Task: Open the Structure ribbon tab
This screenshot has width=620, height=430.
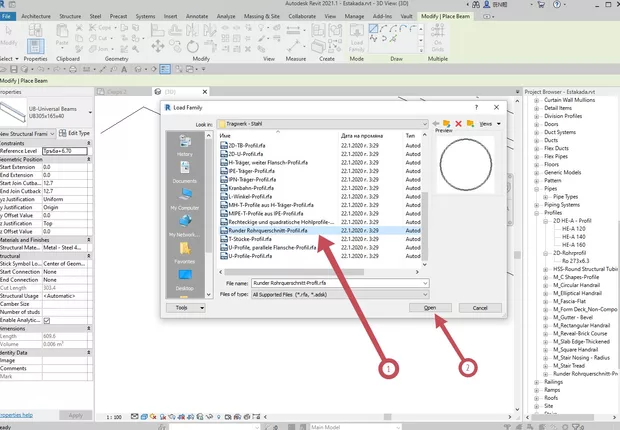Action: coord(71,17)
